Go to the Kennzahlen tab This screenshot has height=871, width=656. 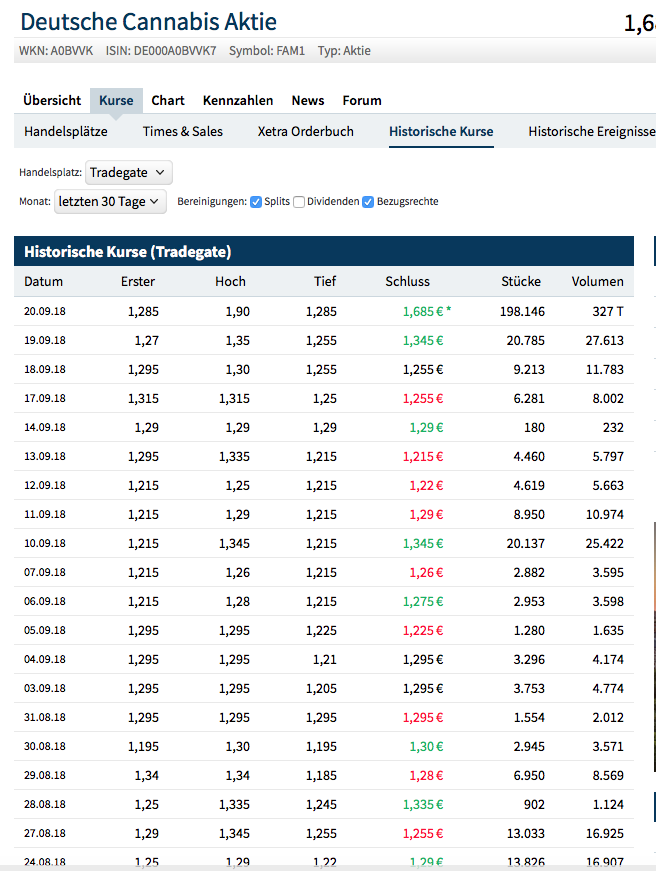(238, 101)
